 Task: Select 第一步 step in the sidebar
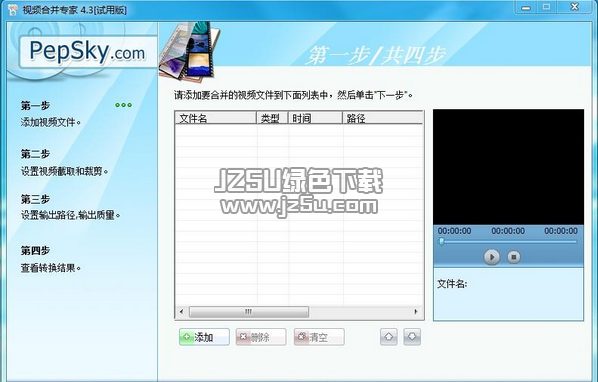(x=35, y=106)
